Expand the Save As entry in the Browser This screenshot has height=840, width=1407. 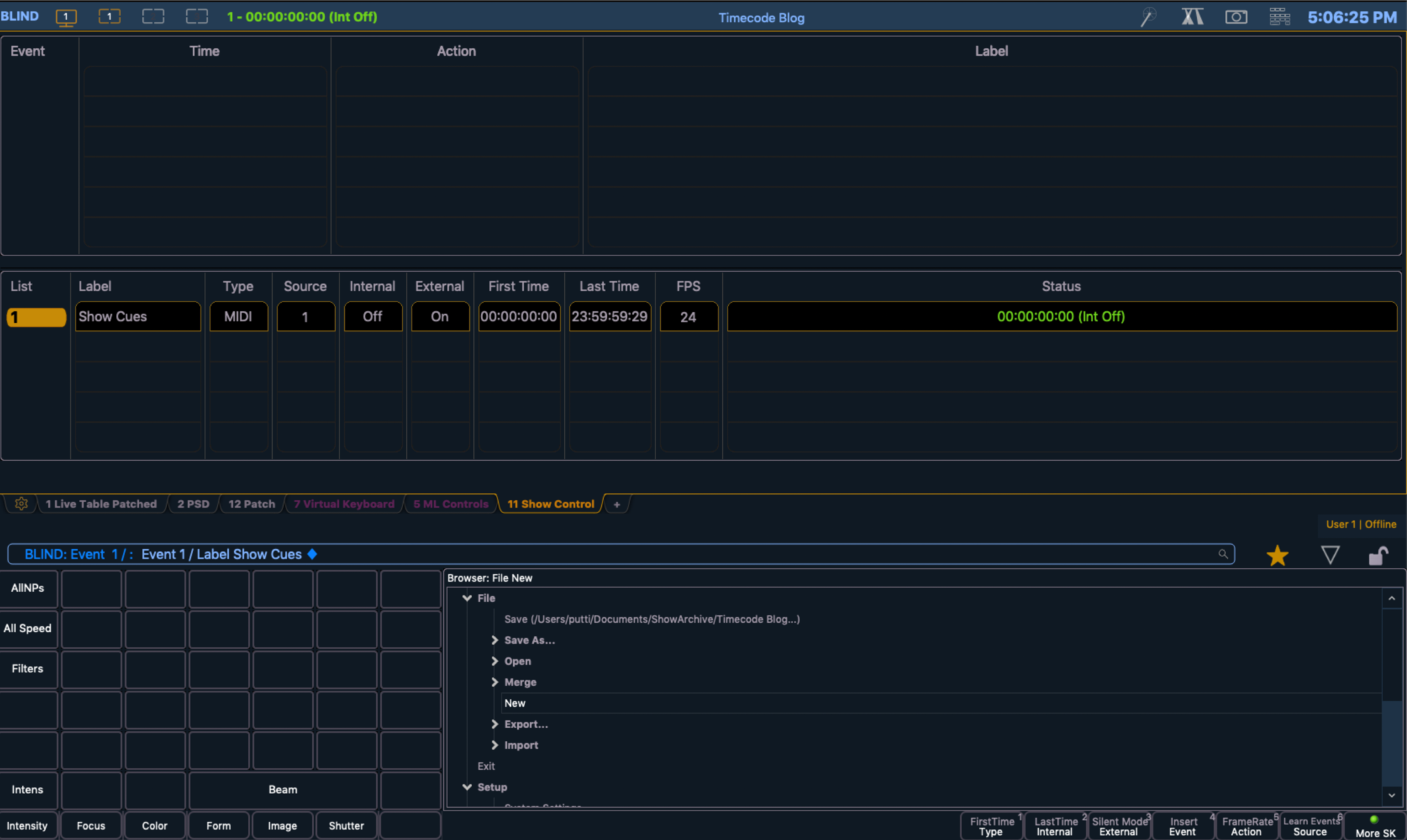[495, 639]
